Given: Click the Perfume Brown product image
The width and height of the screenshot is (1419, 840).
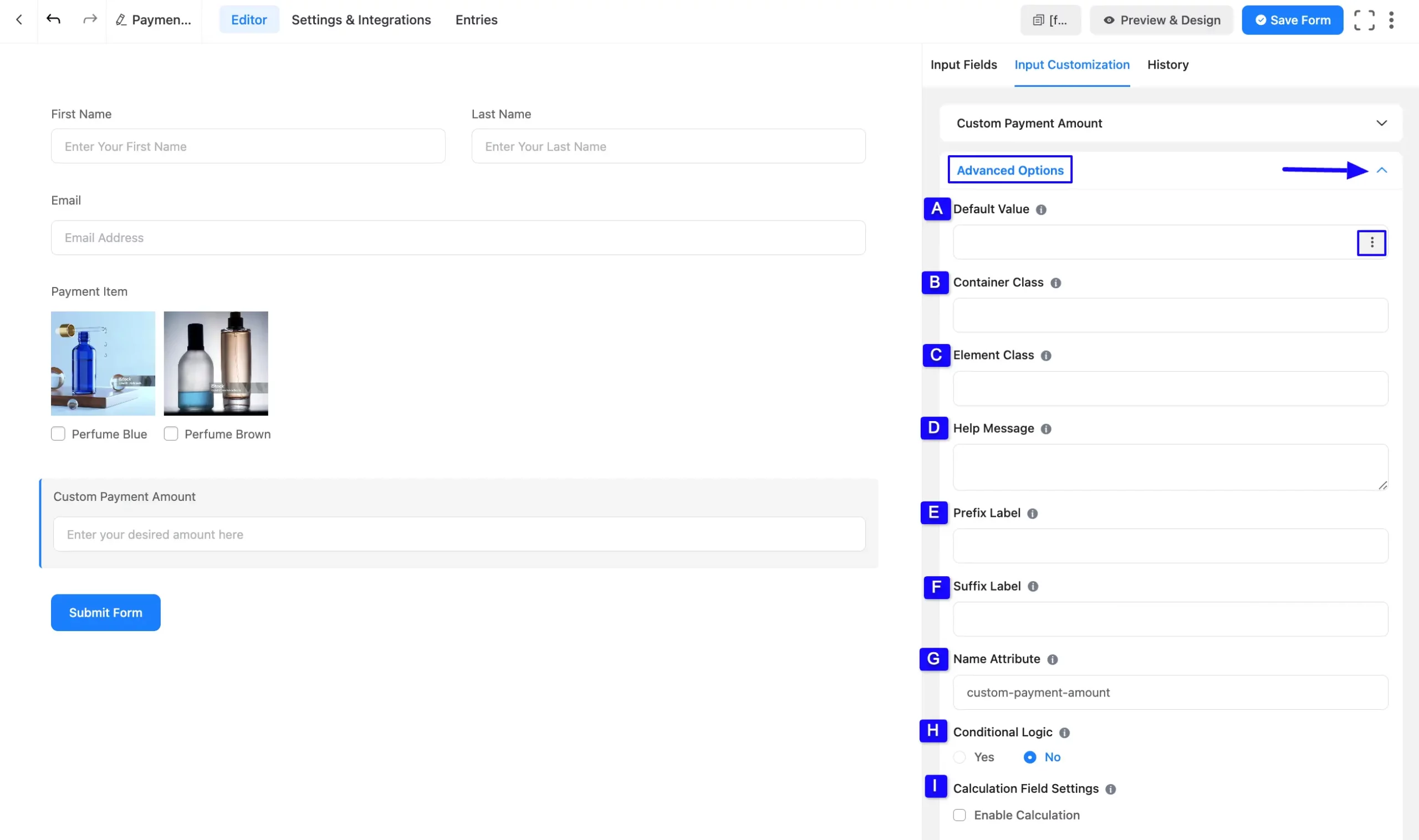Looking at the screenshot, I should pos(216,363).
